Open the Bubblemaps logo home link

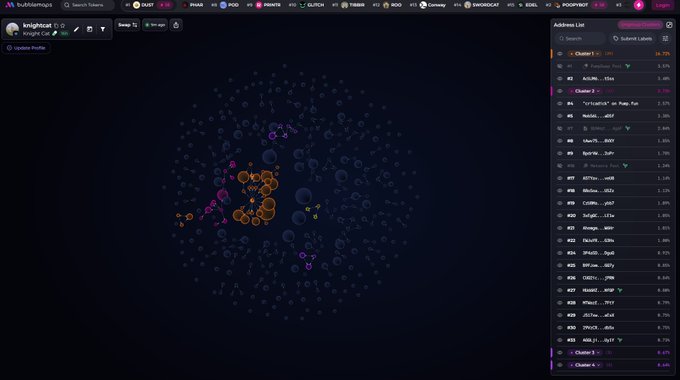[x=29, y=5]
